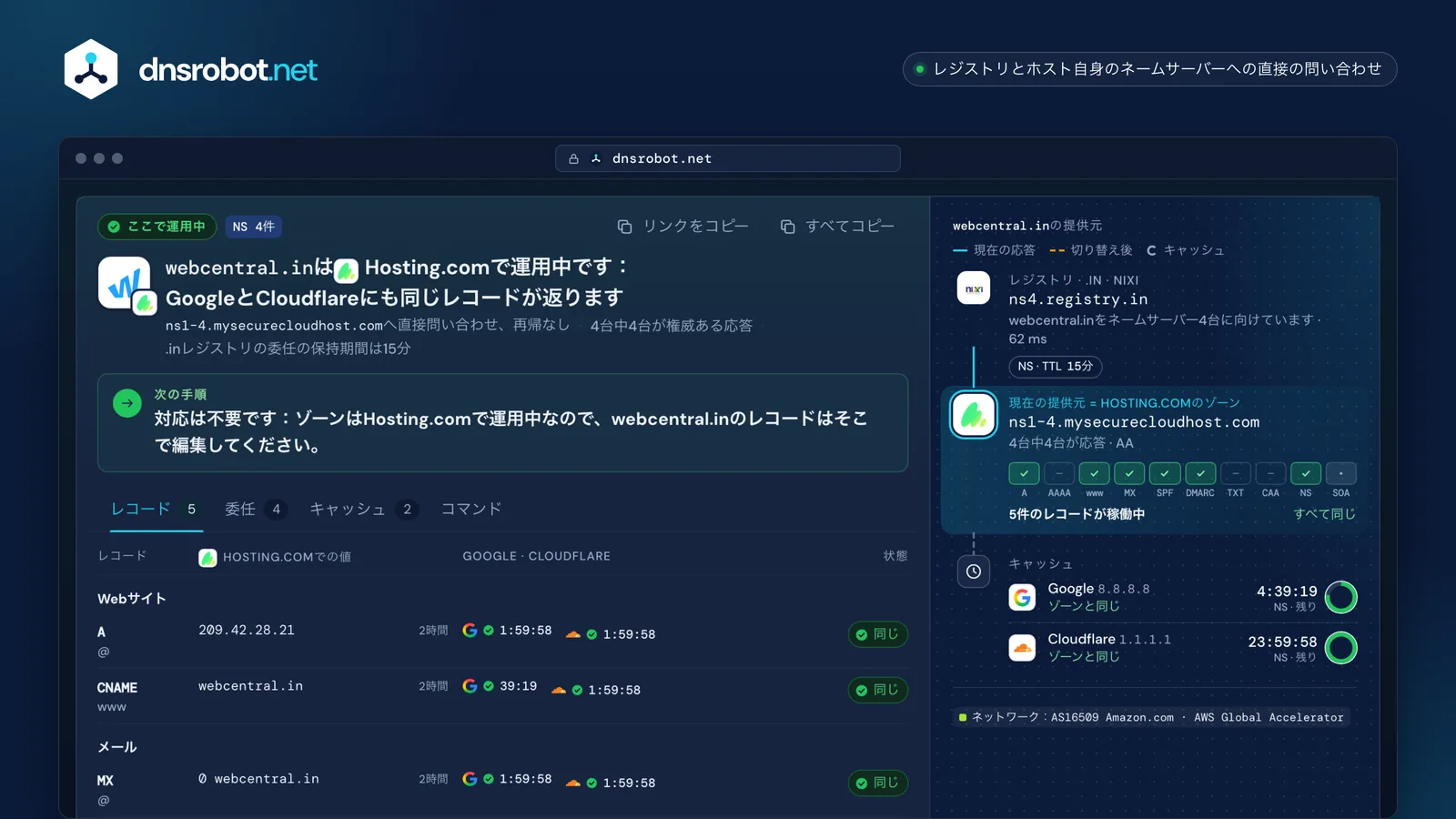The height and width of the screenshot is (819, 1456).
Task: Click the www record check box
Action: click(1095, 473)
